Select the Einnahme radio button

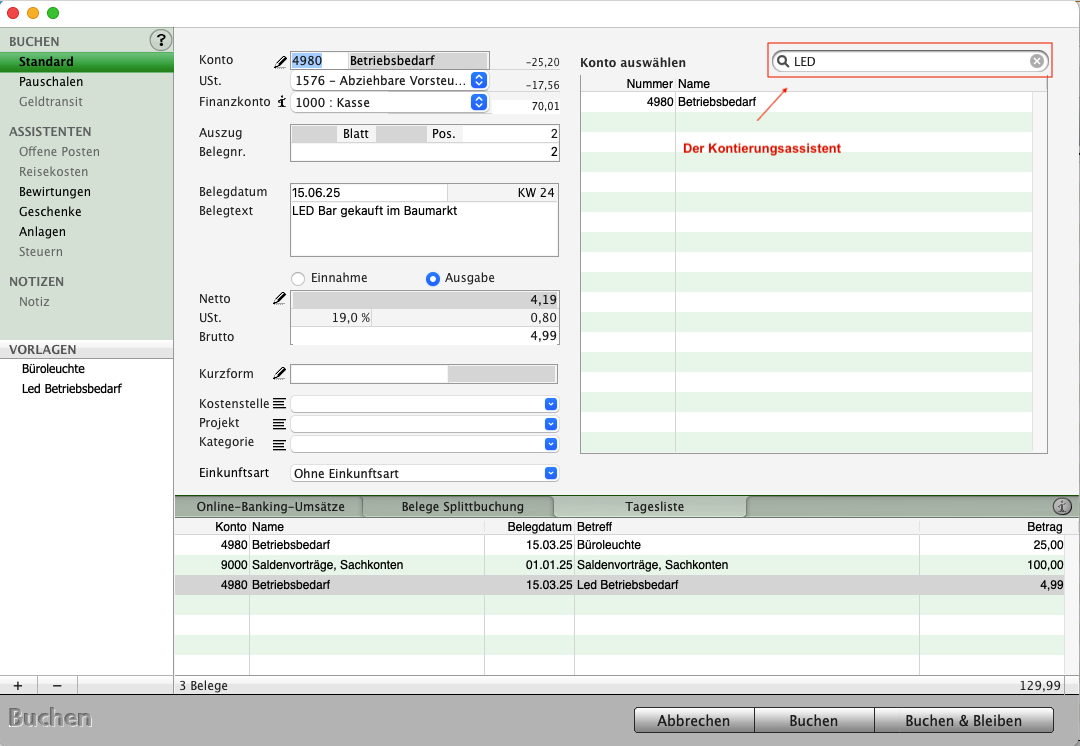298,279
